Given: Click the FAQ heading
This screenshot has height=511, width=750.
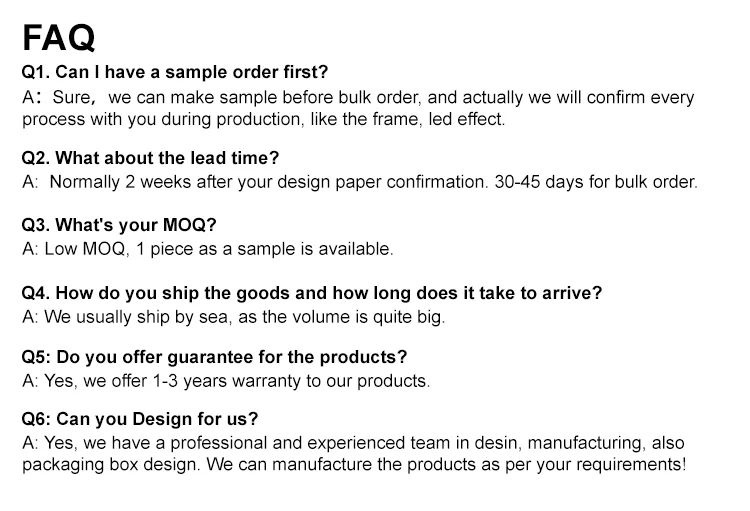Looking at the screenshot, I should pyautogui.click(x=59, y=37).
